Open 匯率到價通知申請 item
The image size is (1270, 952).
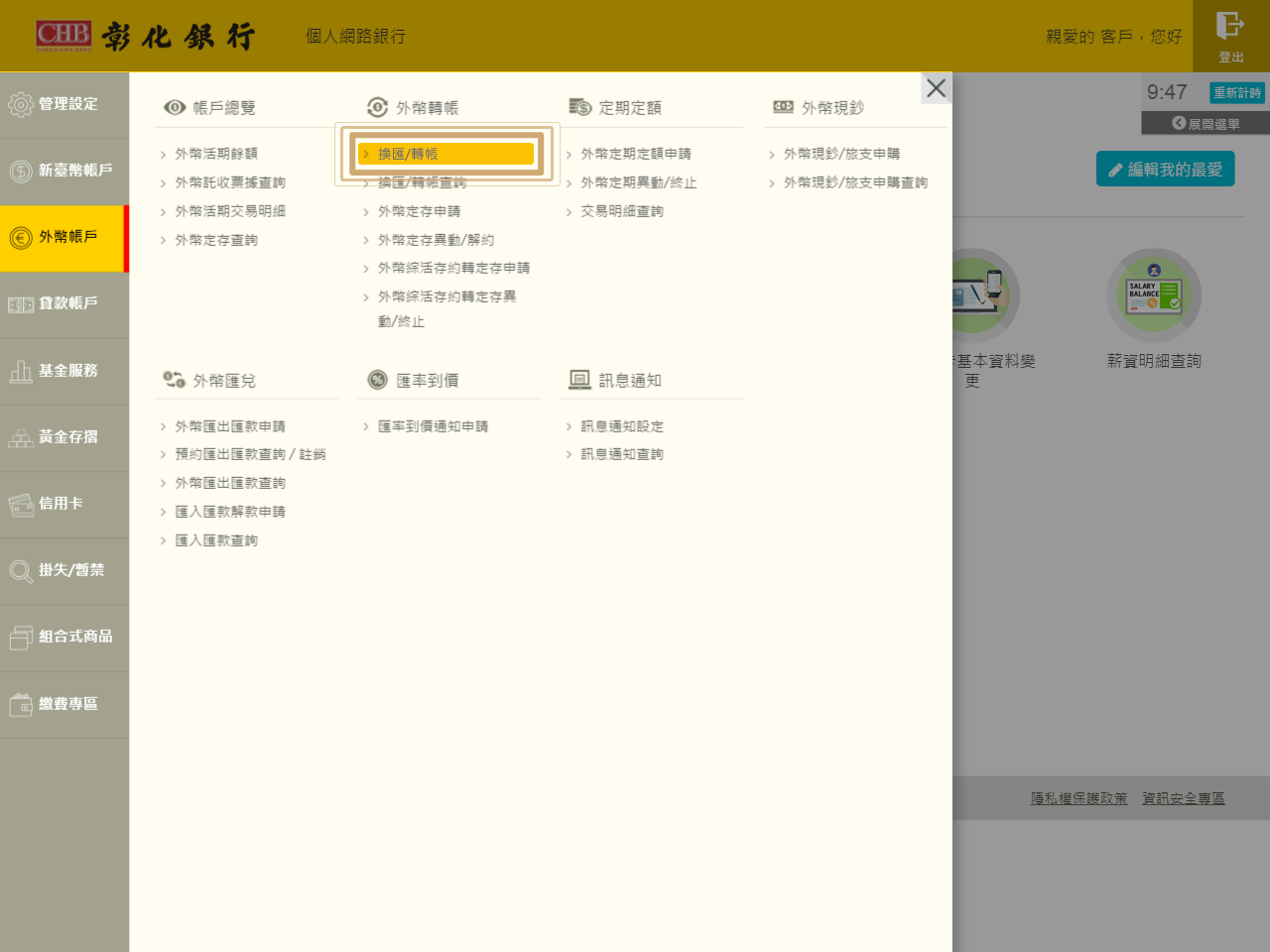pyautogui.click(x=433, y=426)
